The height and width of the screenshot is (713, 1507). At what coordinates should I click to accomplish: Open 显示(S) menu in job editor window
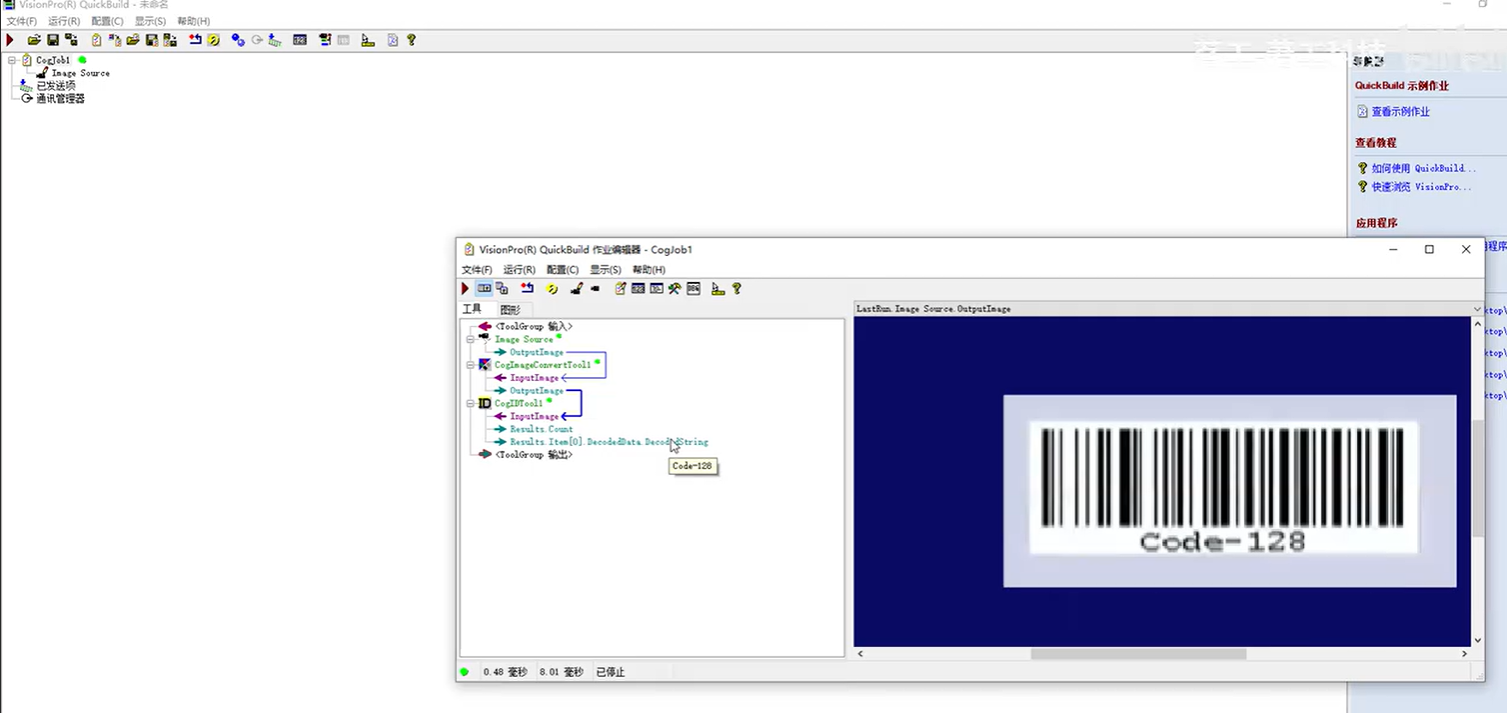pyautogui.click(x=605, y=270)
